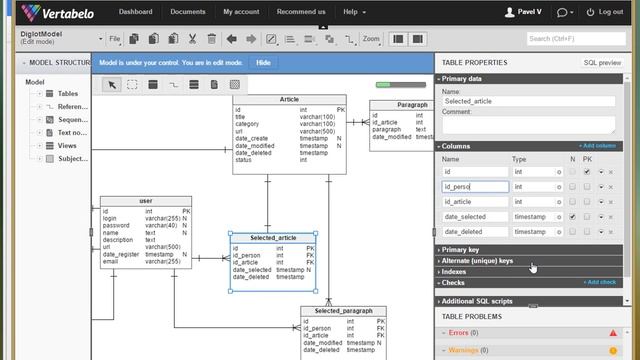Toggle the PK checkbox for the date_deleted column
Viewport: 640px width, 360px height.
(x=587, y=231)
